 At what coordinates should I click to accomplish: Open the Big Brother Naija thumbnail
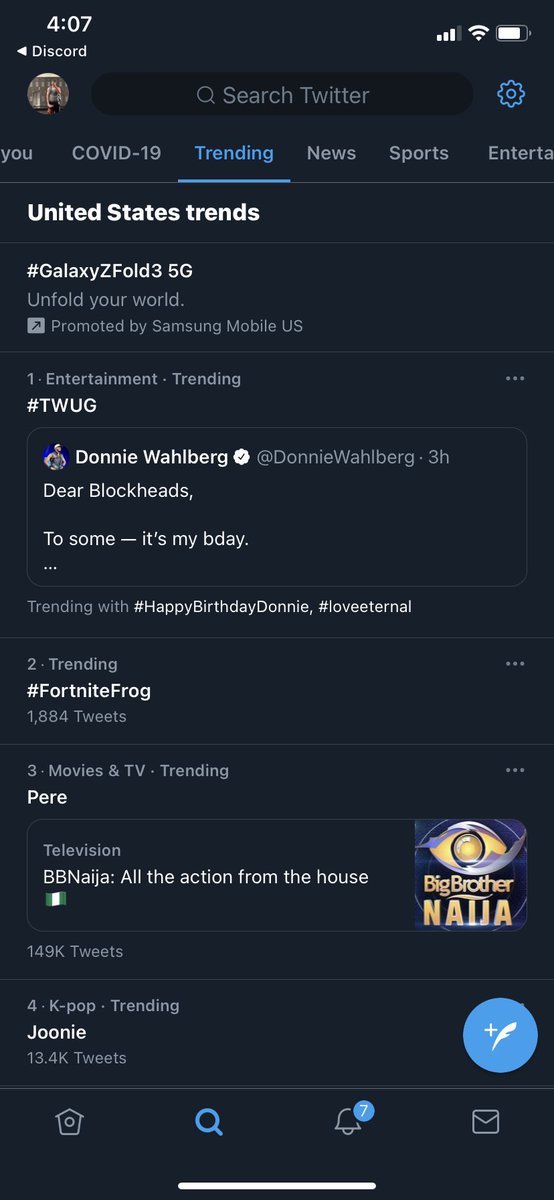tap(470, 875)
